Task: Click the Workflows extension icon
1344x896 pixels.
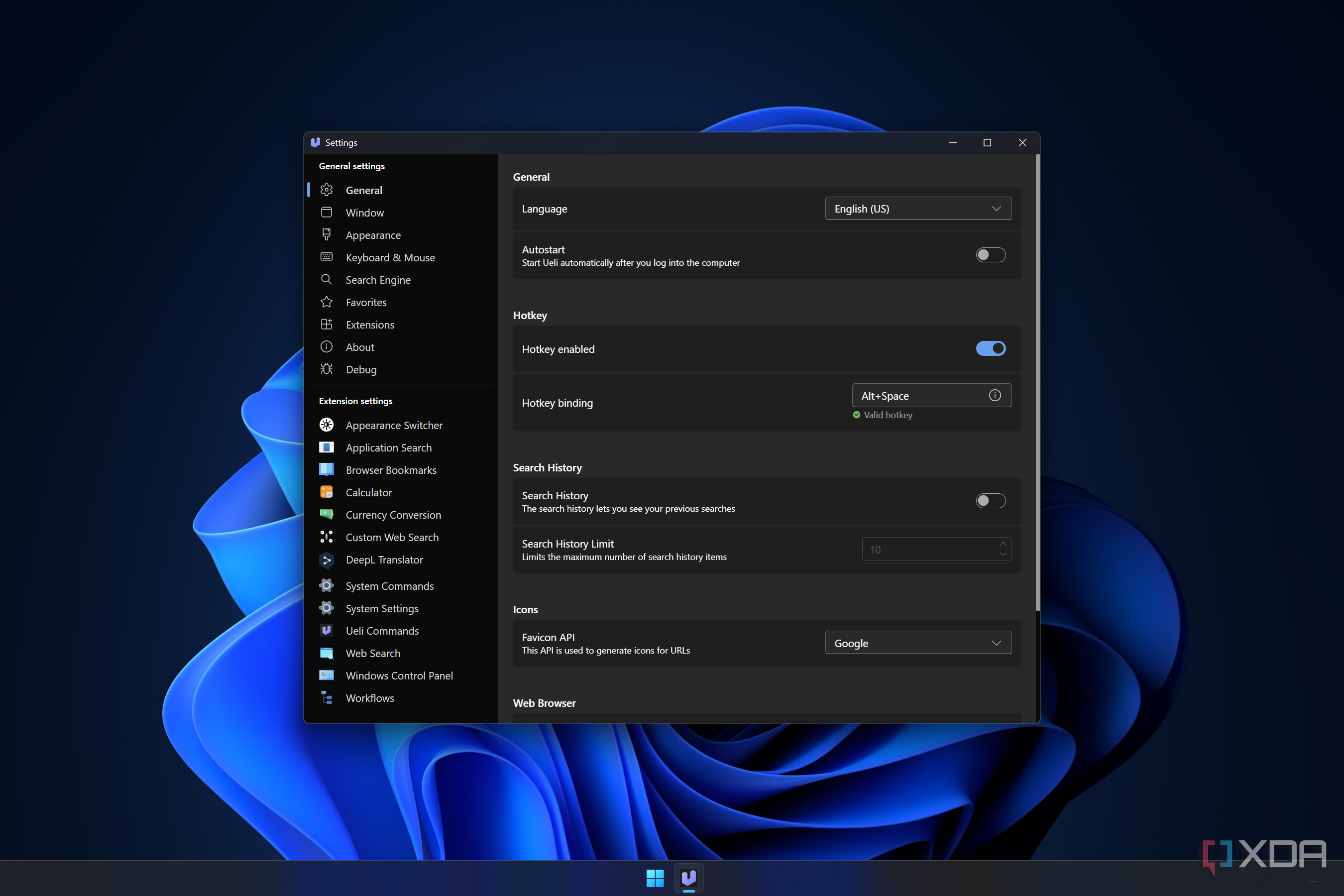Action: (326, 697)
